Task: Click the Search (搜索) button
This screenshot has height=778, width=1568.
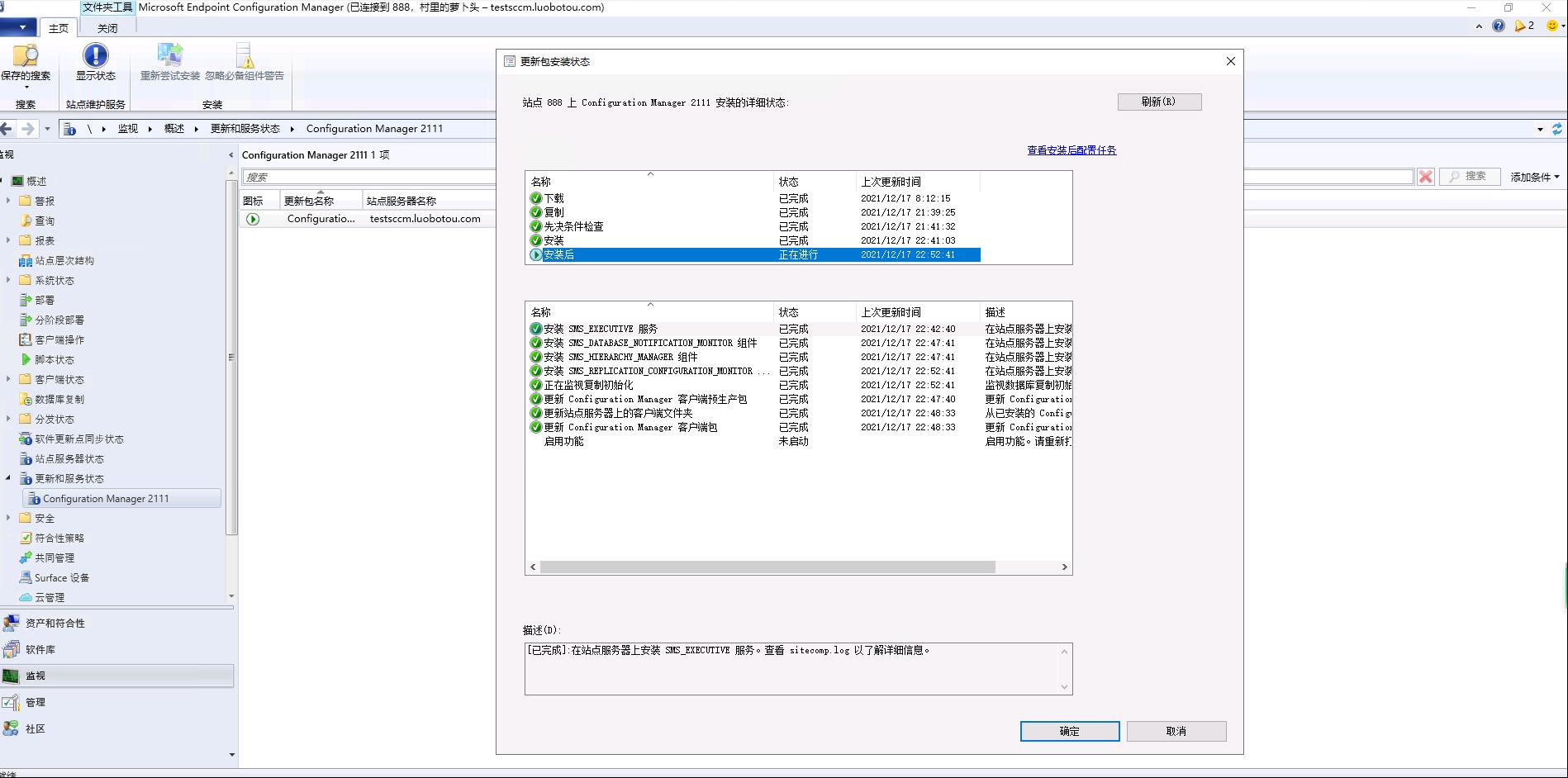Action: pos(1470,177)
